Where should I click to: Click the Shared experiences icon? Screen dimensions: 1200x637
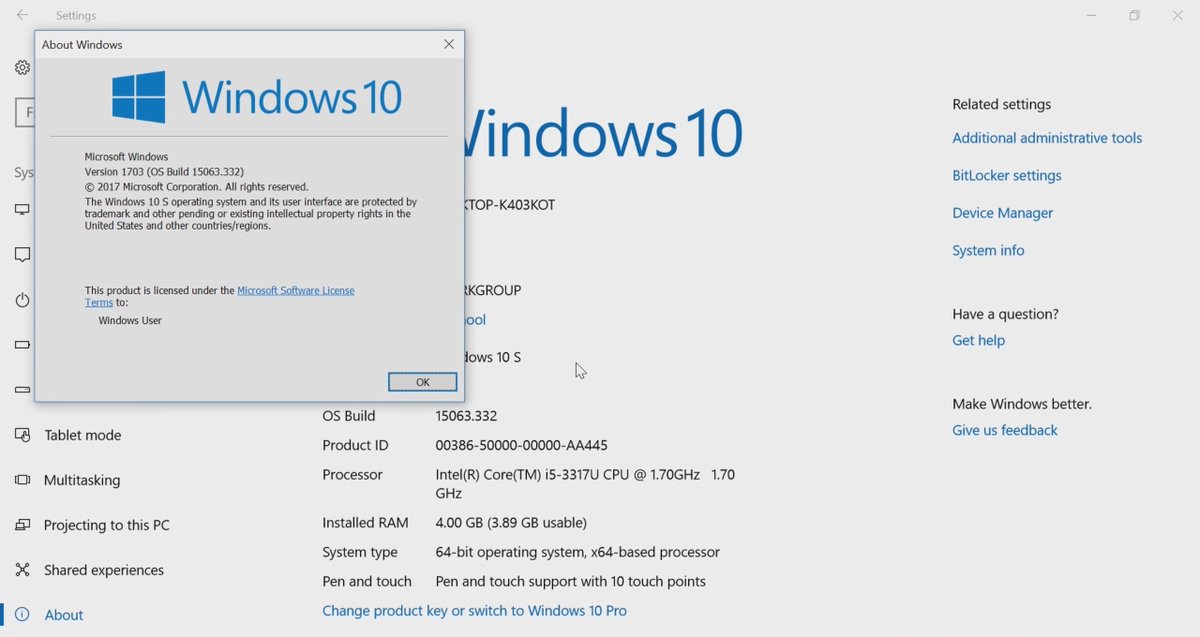(22, 570)
